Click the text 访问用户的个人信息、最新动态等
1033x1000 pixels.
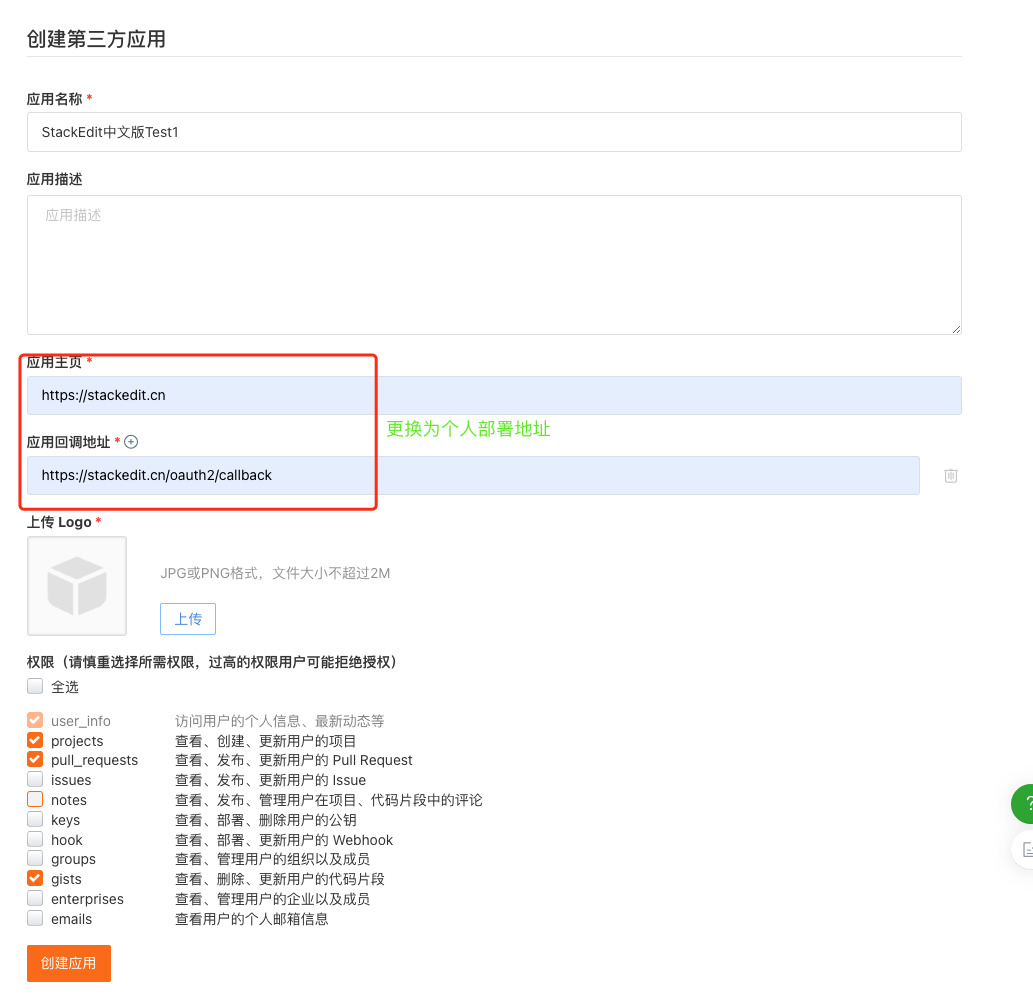279,721
